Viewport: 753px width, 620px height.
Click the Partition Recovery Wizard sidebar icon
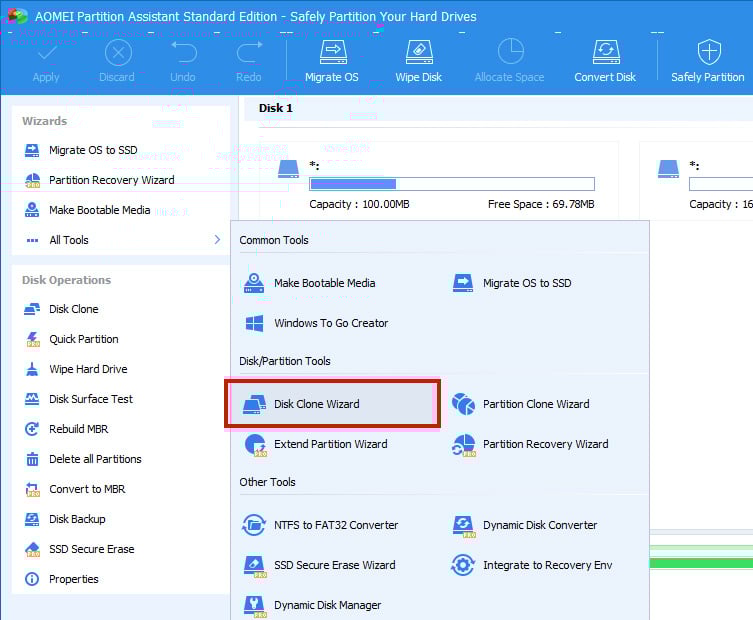[x=32, y=181]
